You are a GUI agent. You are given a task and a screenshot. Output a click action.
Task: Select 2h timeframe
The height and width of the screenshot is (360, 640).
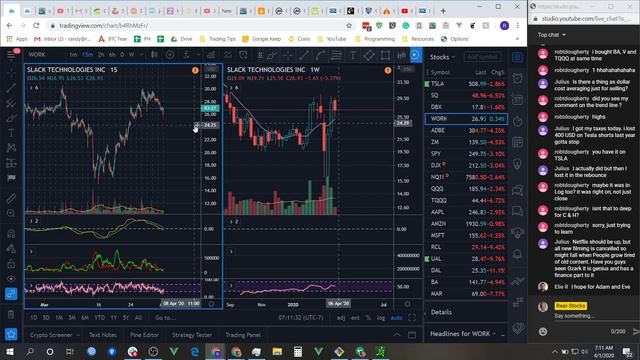pos(101,55)
